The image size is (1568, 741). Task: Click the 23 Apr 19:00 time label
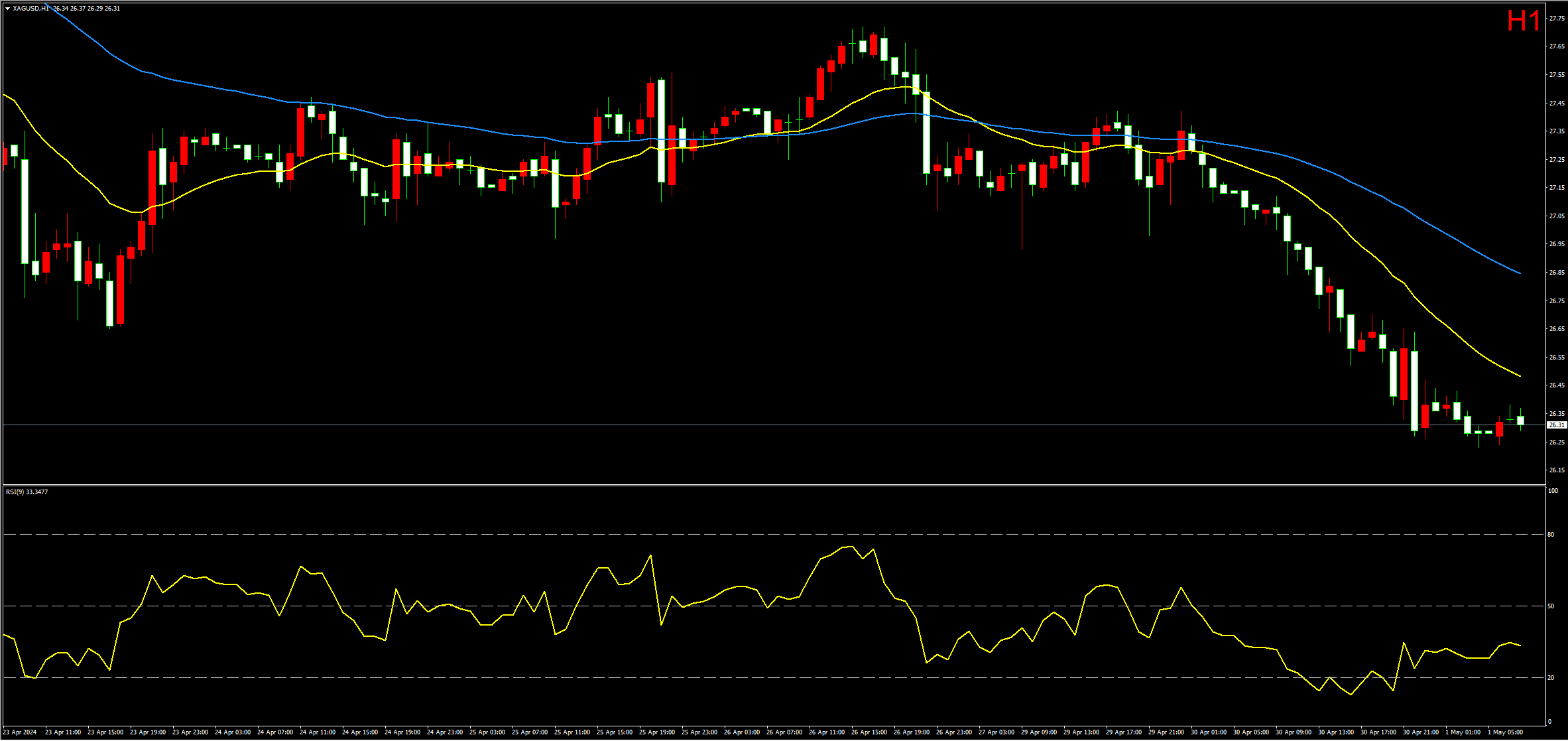[148, 732]
